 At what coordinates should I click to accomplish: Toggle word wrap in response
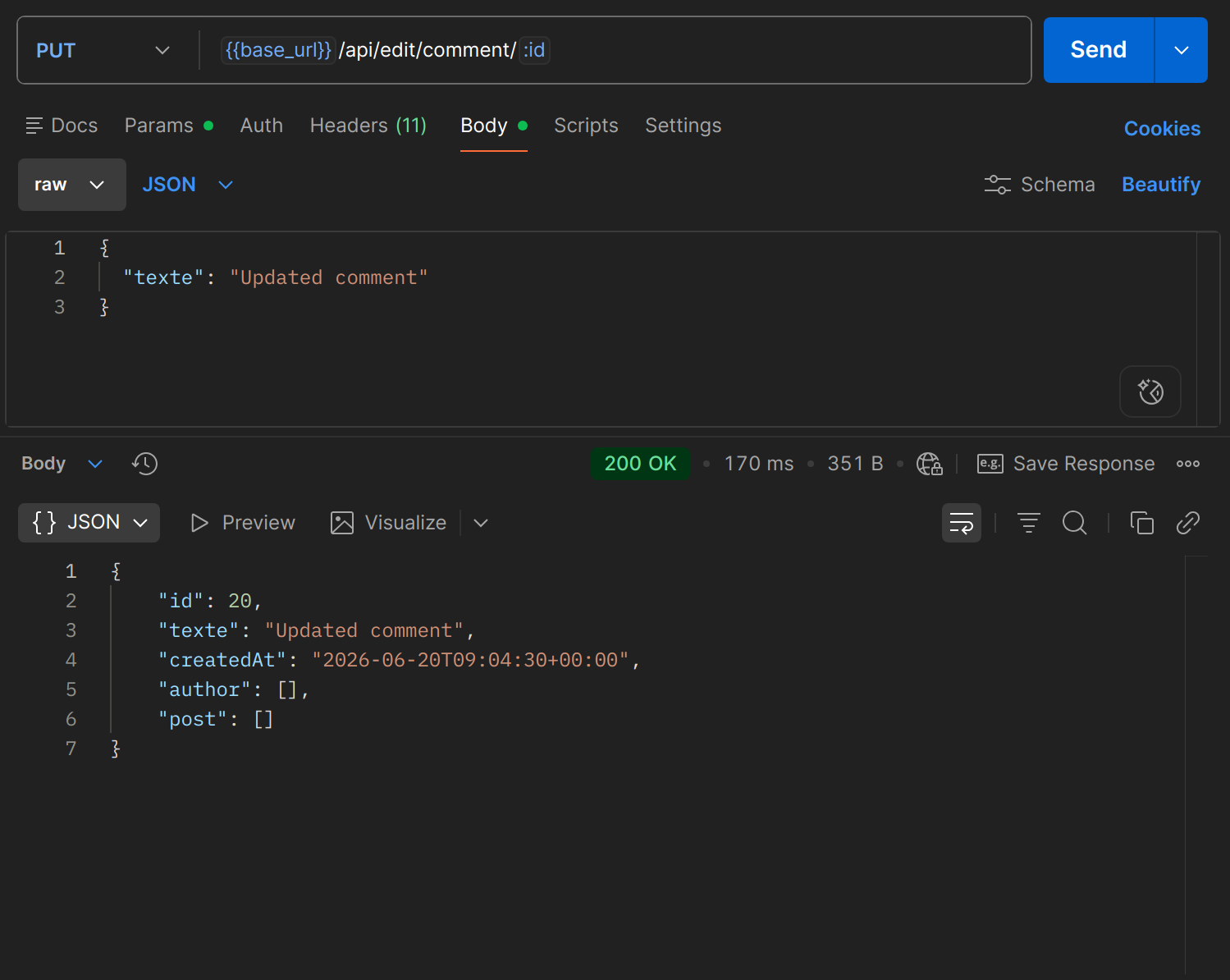(x=962, y=523)
